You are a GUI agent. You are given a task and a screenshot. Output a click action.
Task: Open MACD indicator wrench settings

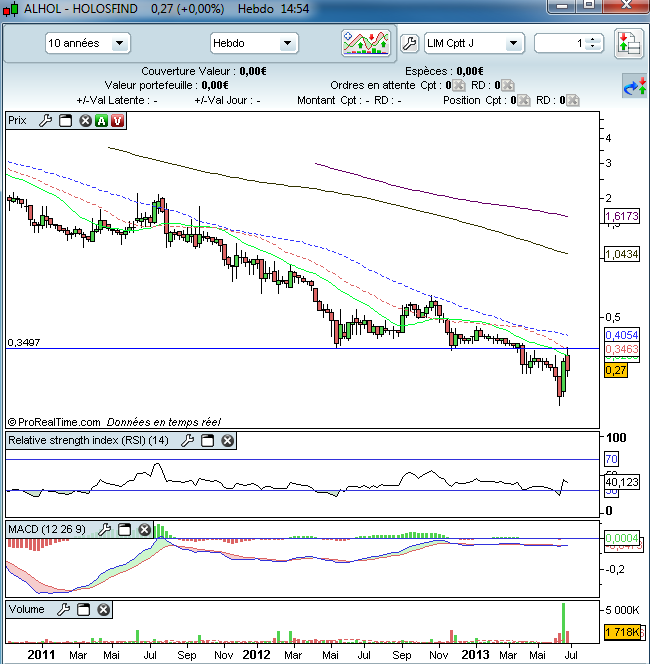pyautogui.click(x=105, y=529)
